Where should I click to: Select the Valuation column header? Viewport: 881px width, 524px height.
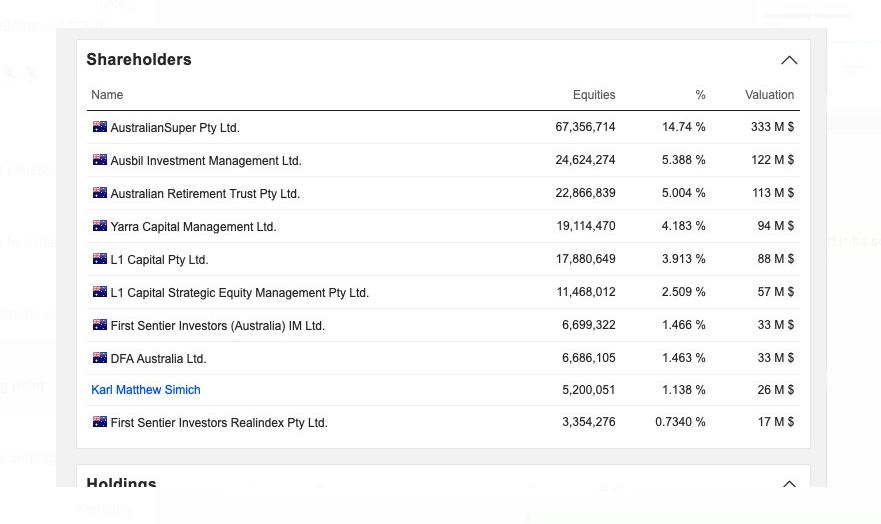click(x=769, y=95)
